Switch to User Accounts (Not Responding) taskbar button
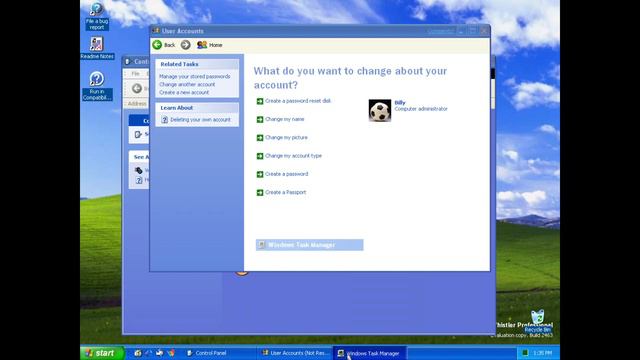Image resolution: width=640 pixels, height=360 pixels. tap(296, 353)
